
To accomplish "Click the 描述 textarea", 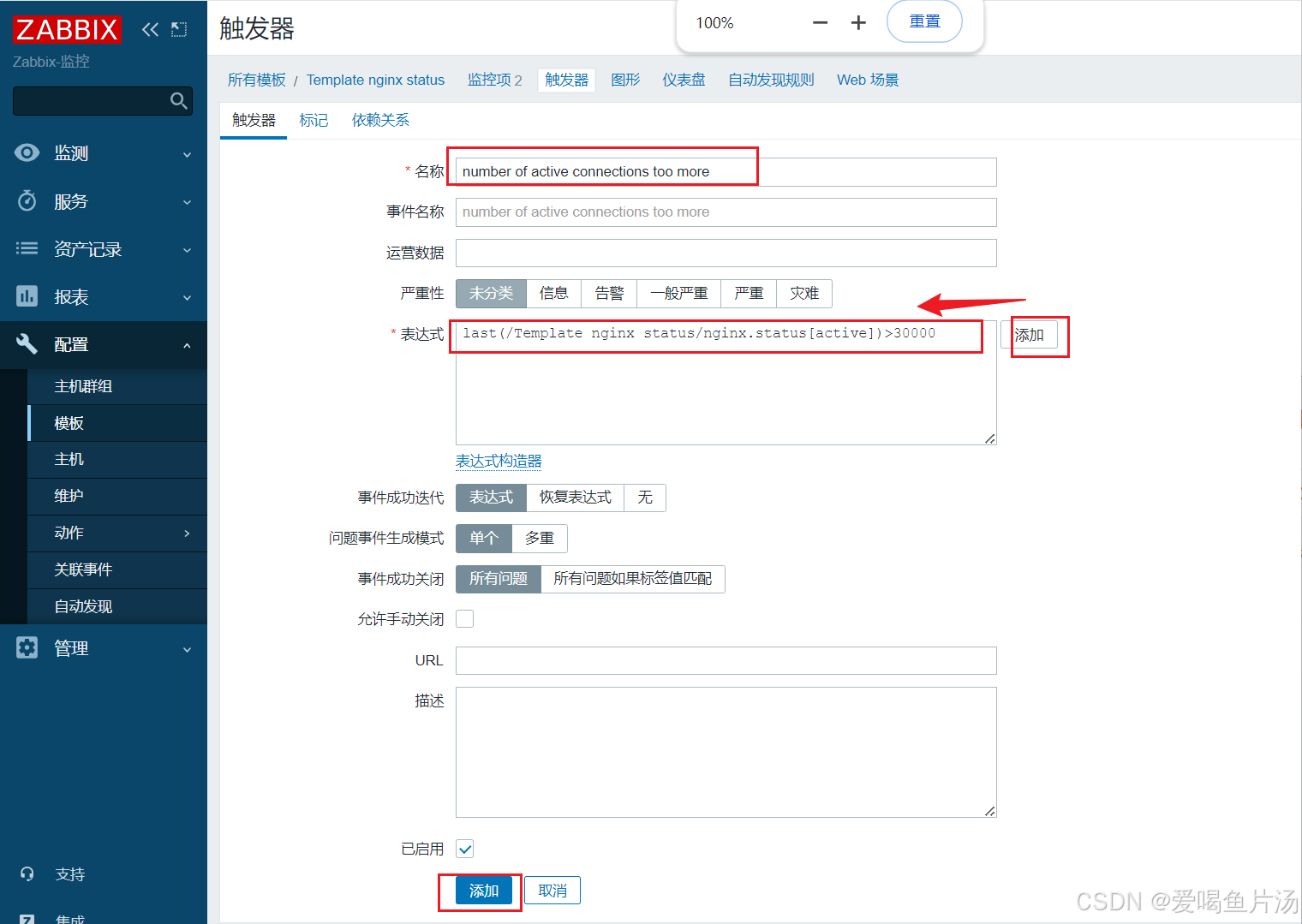I will click(726, 752).
